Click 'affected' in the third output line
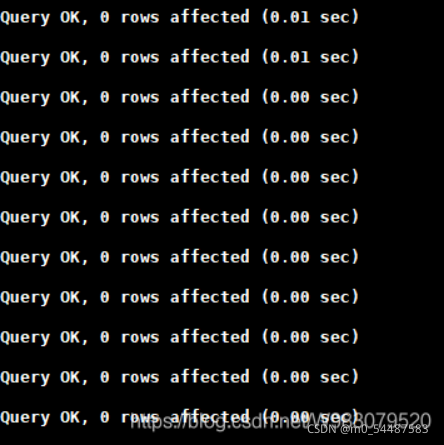Viewport: 444px width, 445px height. coord(210,97)
